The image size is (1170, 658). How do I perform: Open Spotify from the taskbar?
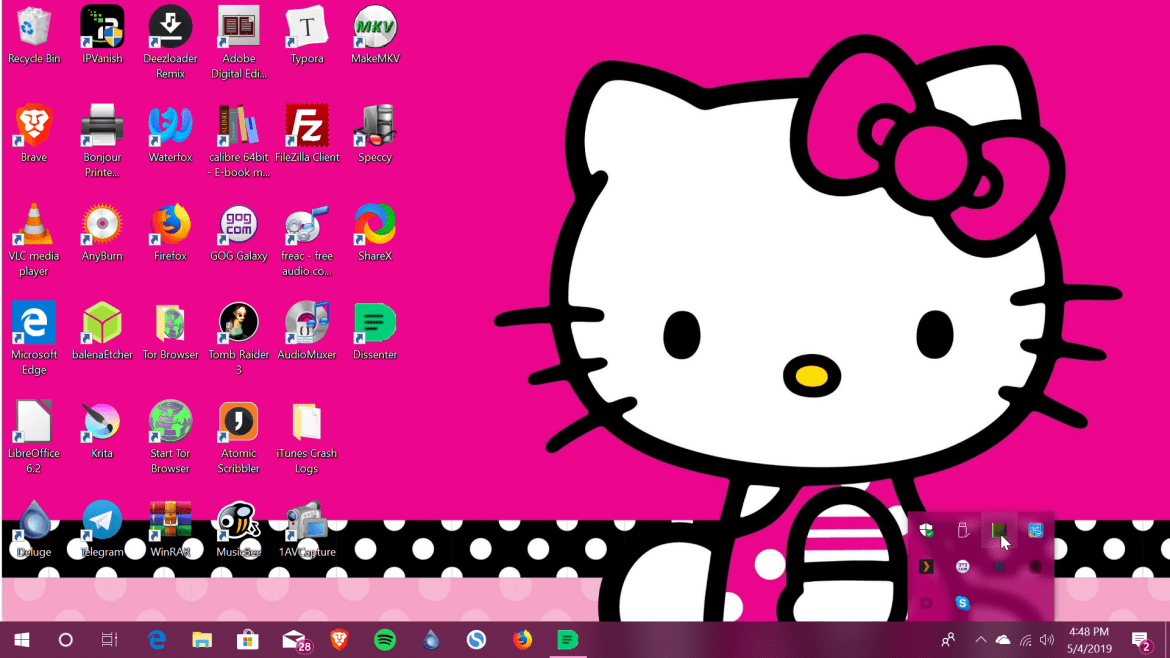(x=385, y=640)
